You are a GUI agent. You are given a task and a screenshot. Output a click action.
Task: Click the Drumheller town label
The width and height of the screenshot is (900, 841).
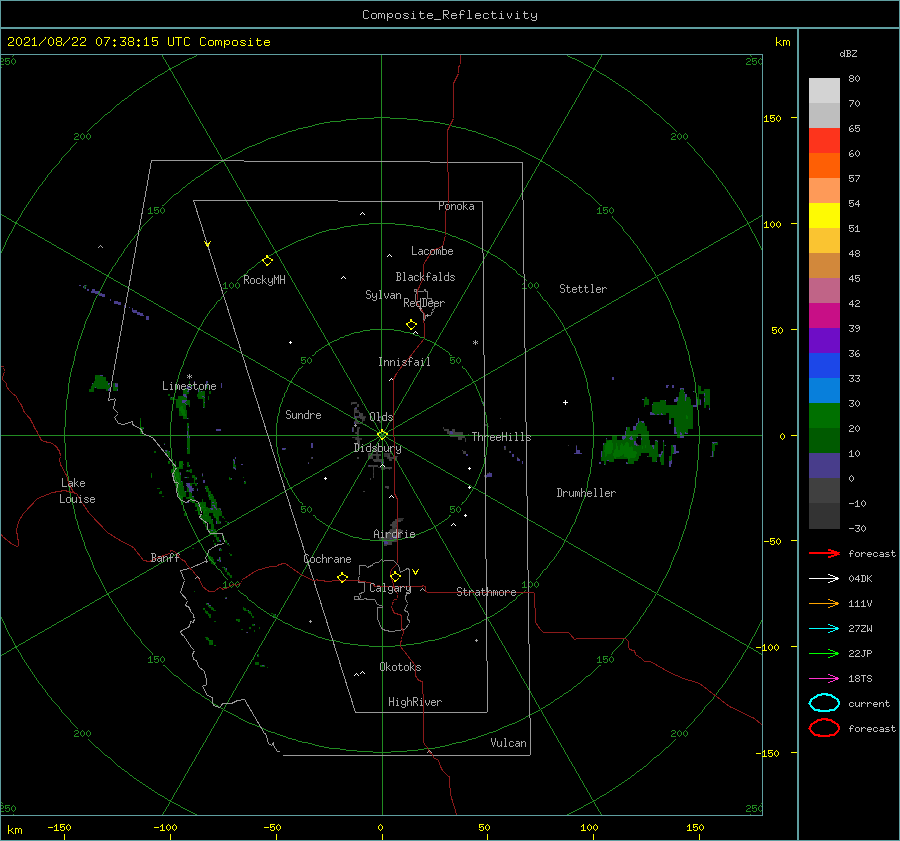[x=586, y=493]
